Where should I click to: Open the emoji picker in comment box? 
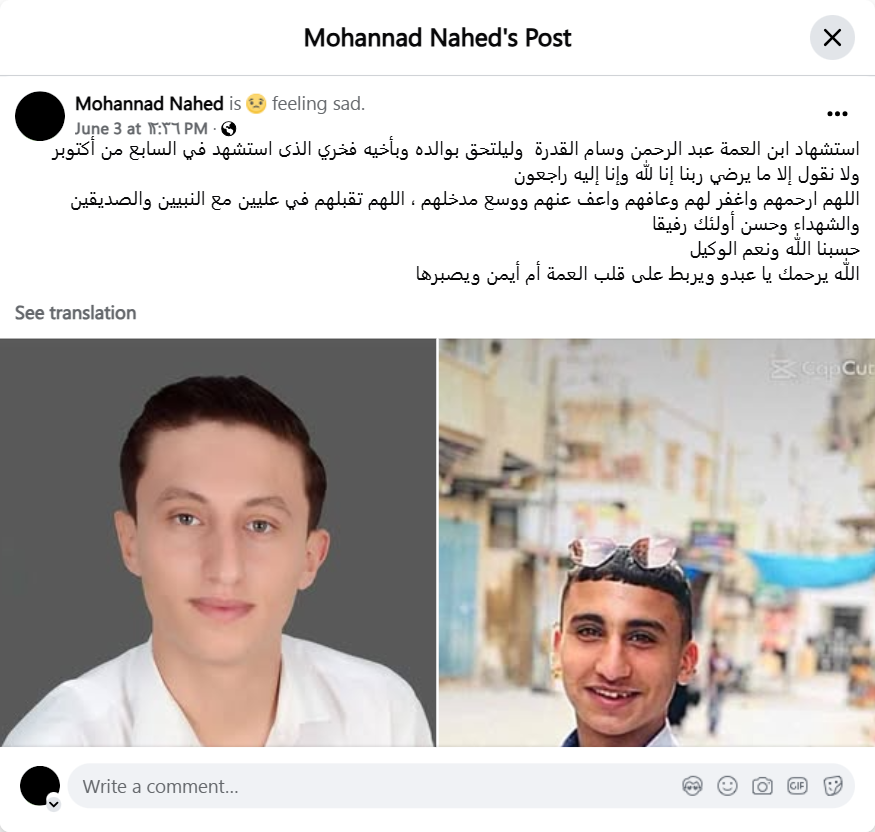tap(727, 786)
